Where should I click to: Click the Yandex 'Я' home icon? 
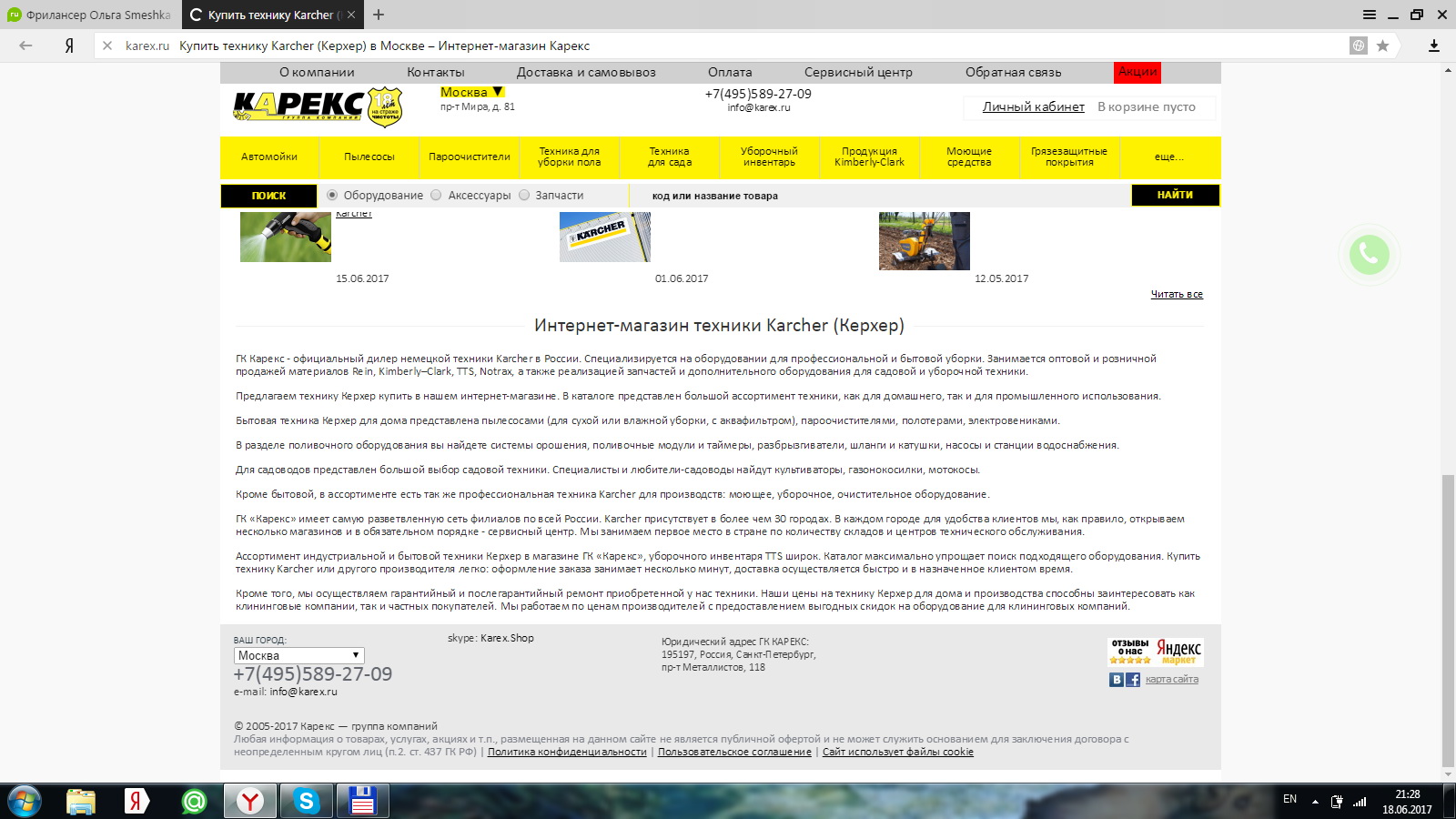coord(69,45)
